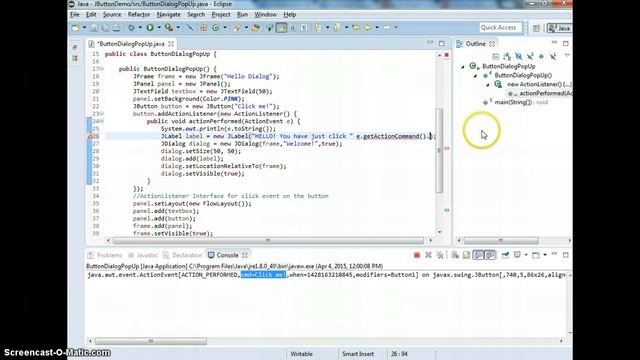Toggle Show Console on standard error change
640x360 pixels.
click(x=490, y=255)
